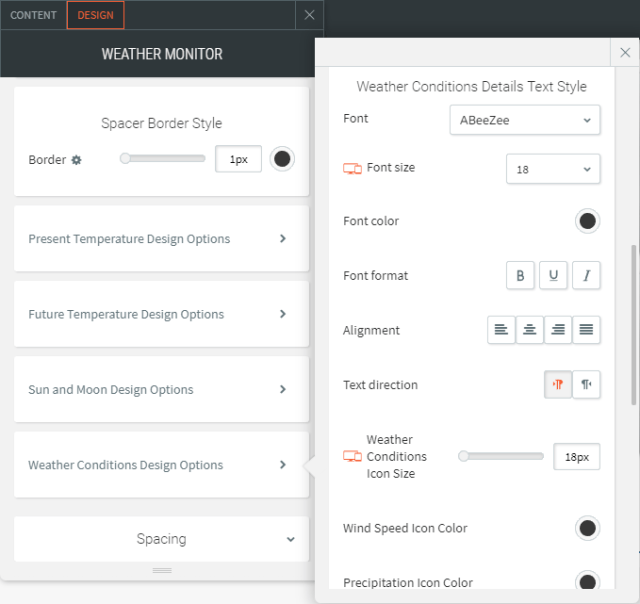Open the Font dropdown showing ABeeZee

tap(525, 120)
